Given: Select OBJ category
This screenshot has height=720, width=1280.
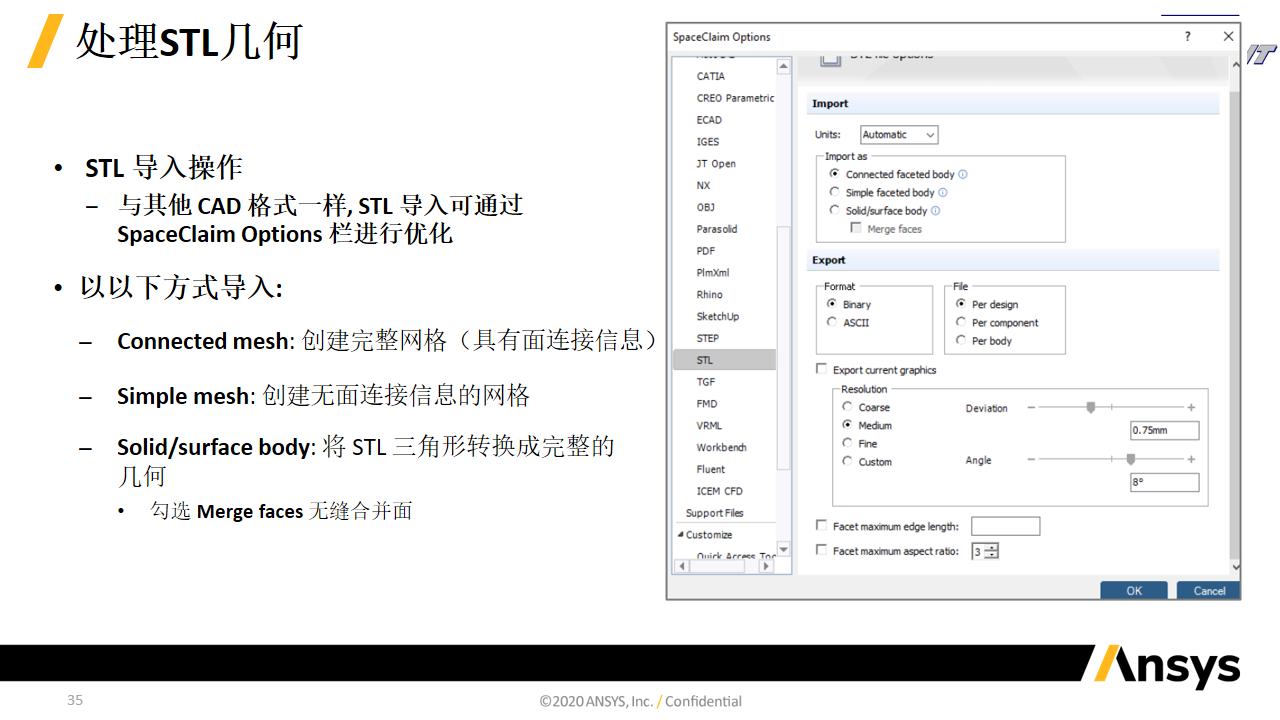Looking at the screenshot, I should pos(706,208).
